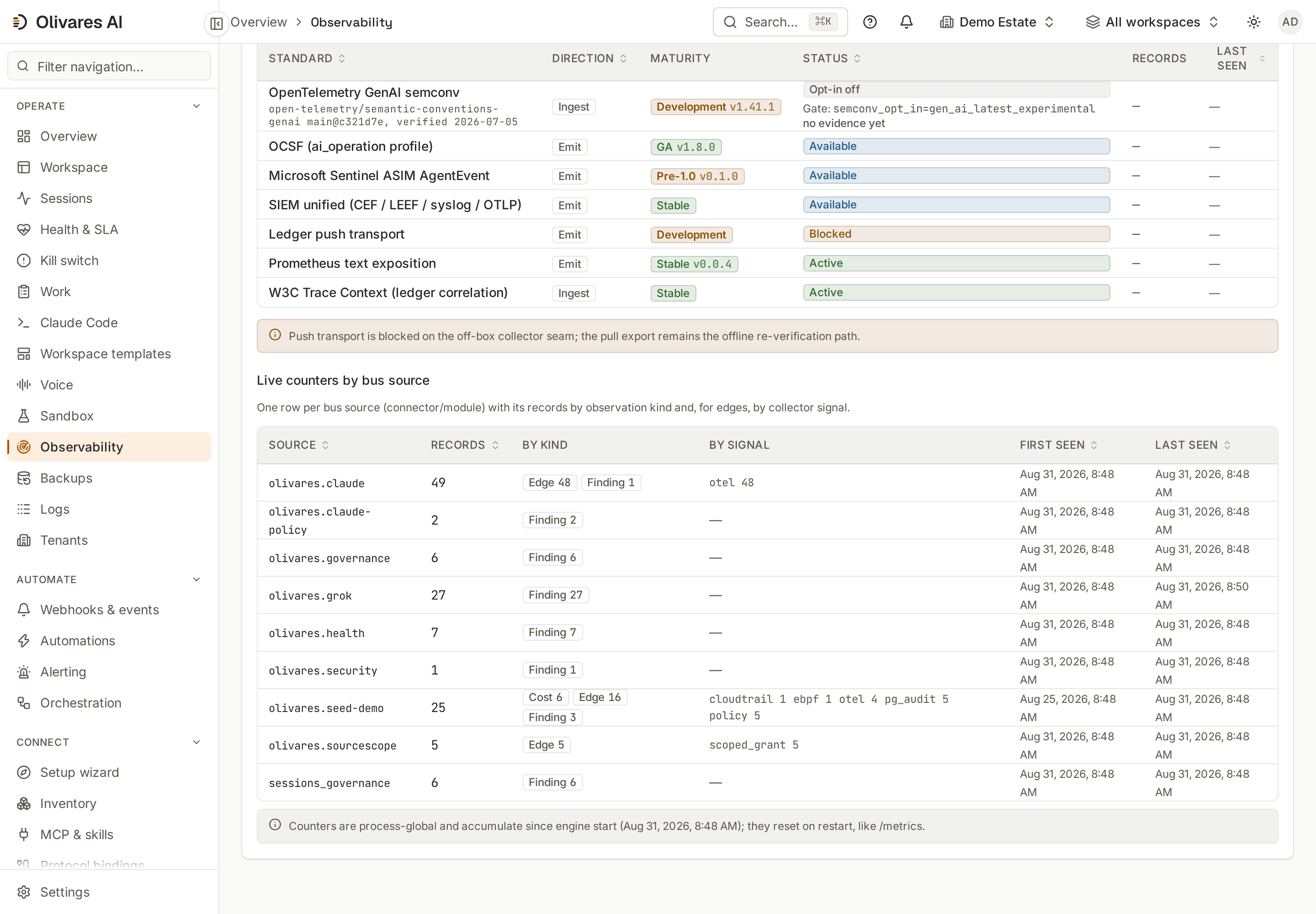Open Webhooks & events bell icon
This screenshot has width=1316, height=914.
pyautogui.click(x=23, y=610)
